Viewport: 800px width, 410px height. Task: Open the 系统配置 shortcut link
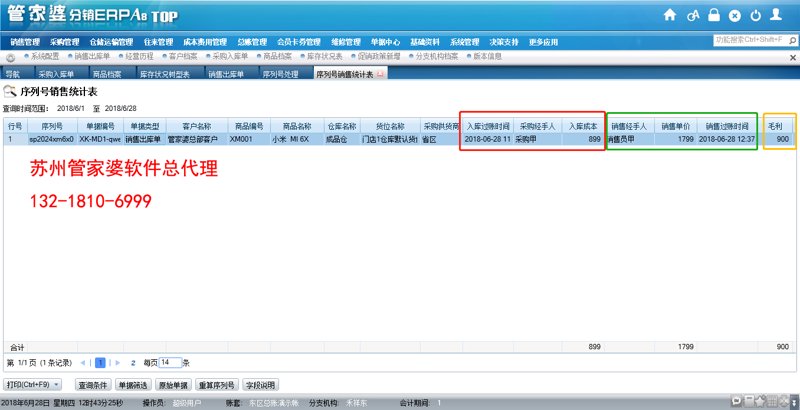tap(45, 56)
